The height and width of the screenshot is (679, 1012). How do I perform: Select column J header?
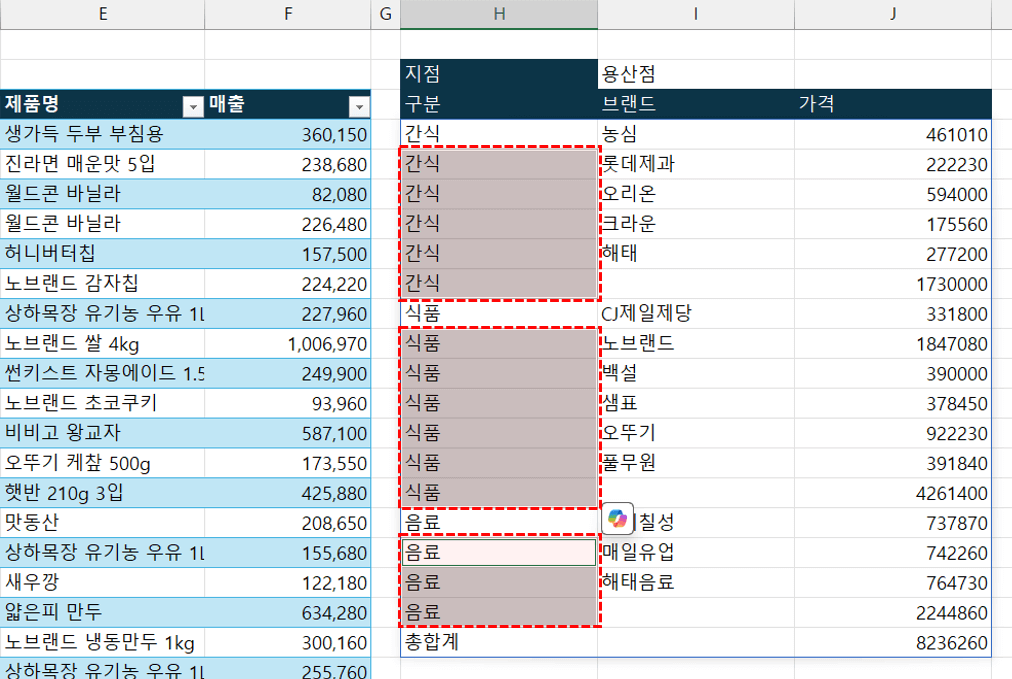pos(892,14)
